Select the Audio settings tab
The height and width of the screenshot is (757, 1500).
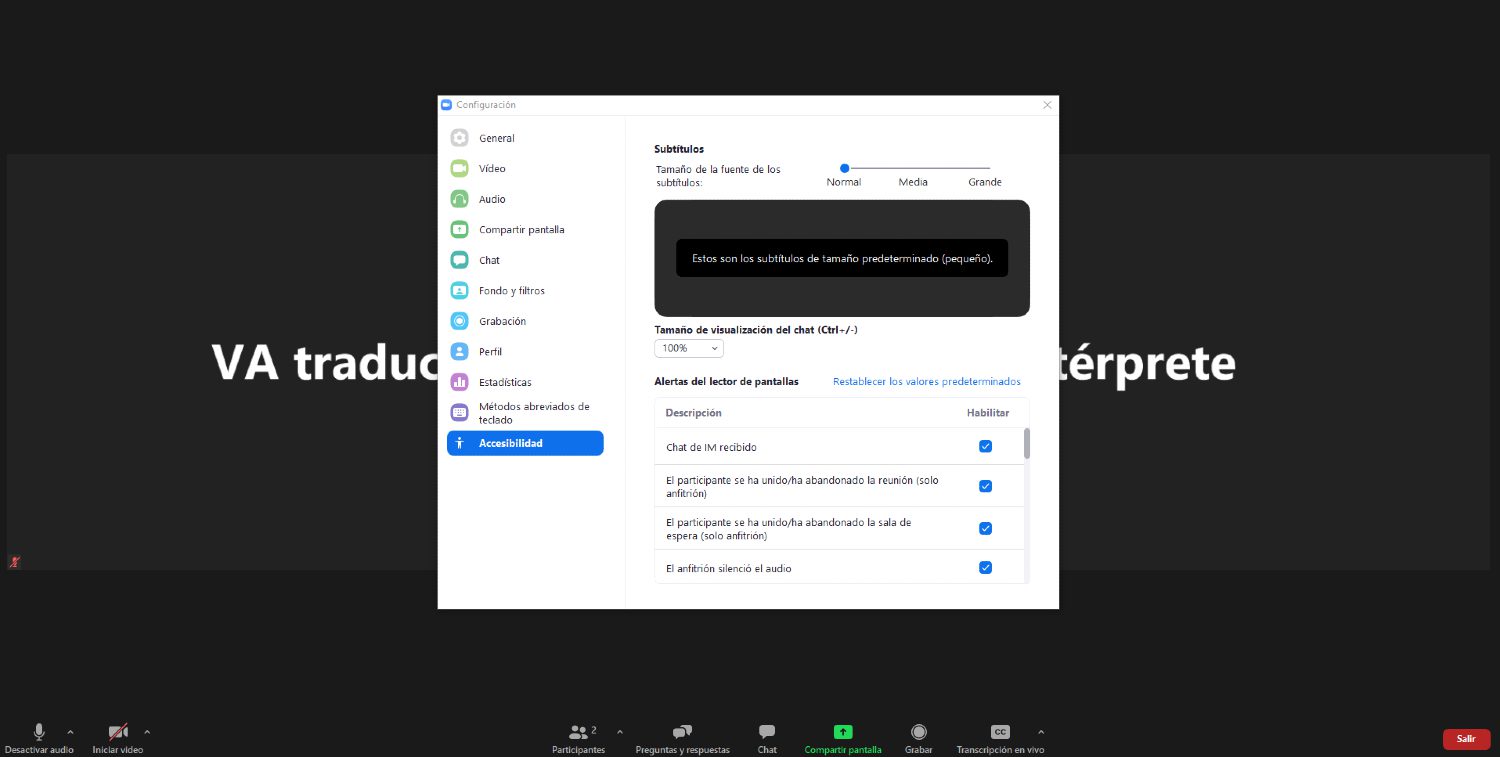(x=492, y=199)
